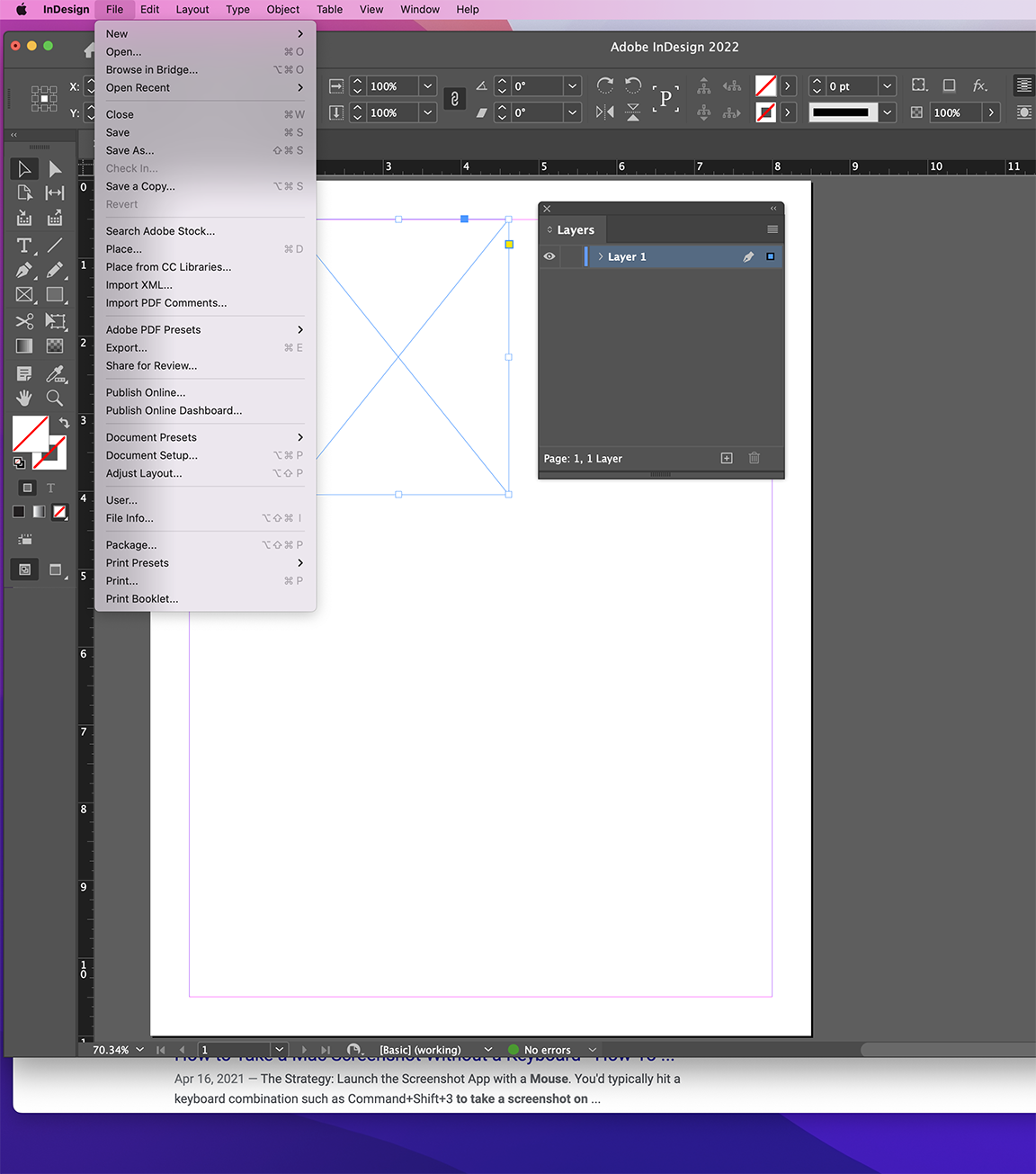1036x1174 pixels.
Task: Toggle the constrain proportions link for scaling
Action: coord(455,99)
